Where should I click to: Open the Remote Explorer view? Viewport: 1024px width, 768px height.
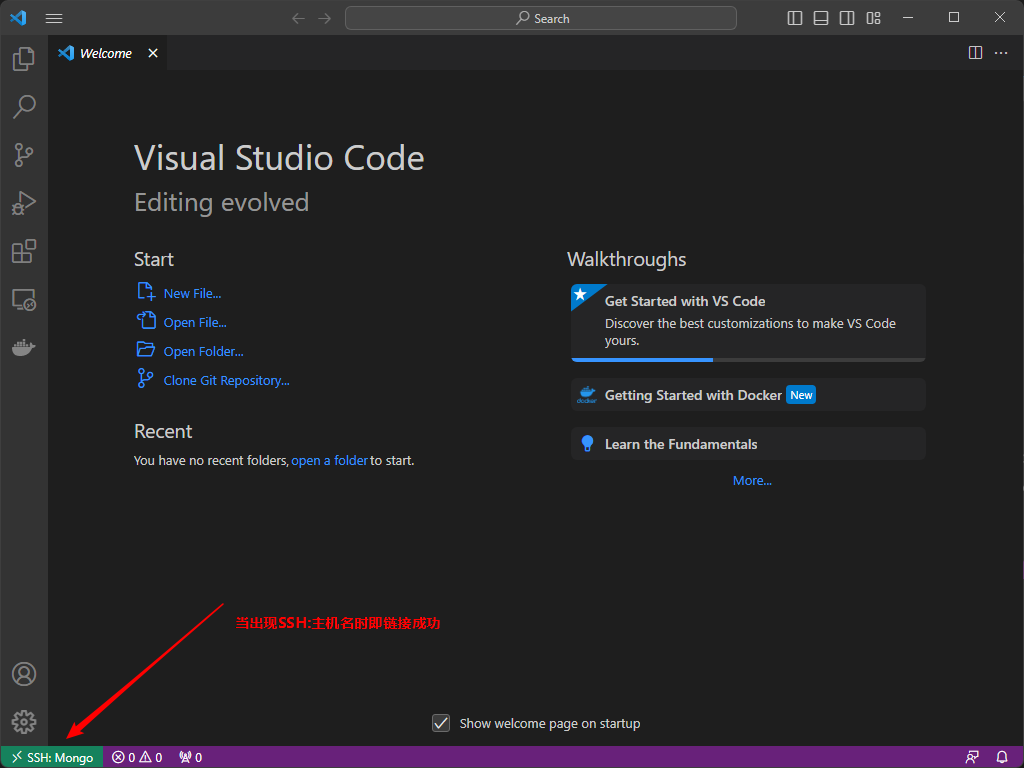24,300
